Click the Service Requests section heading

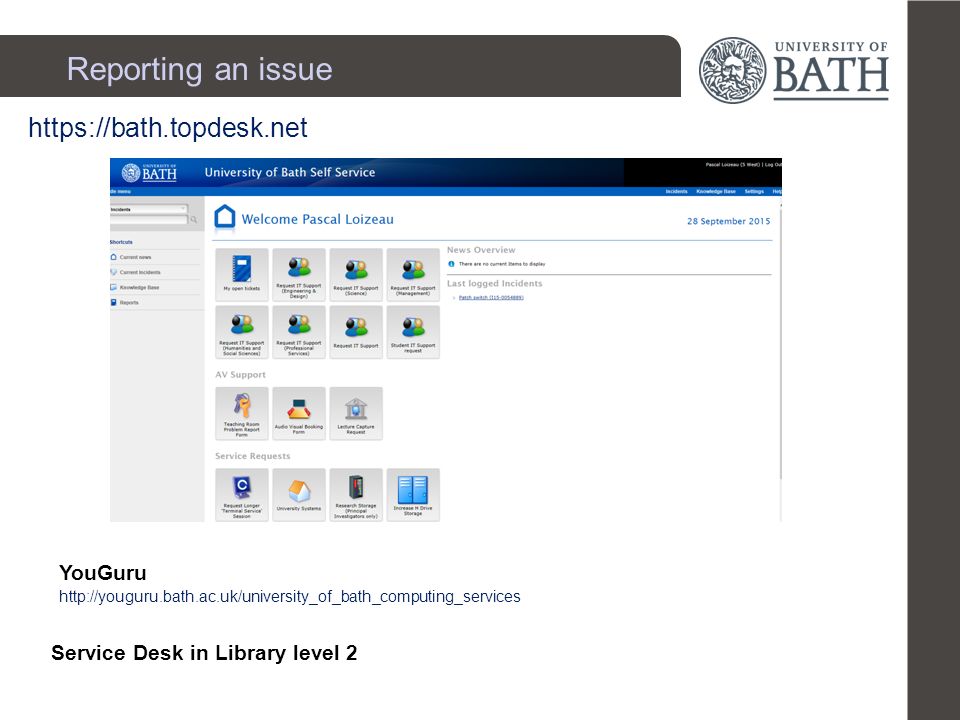coord(253,456)
